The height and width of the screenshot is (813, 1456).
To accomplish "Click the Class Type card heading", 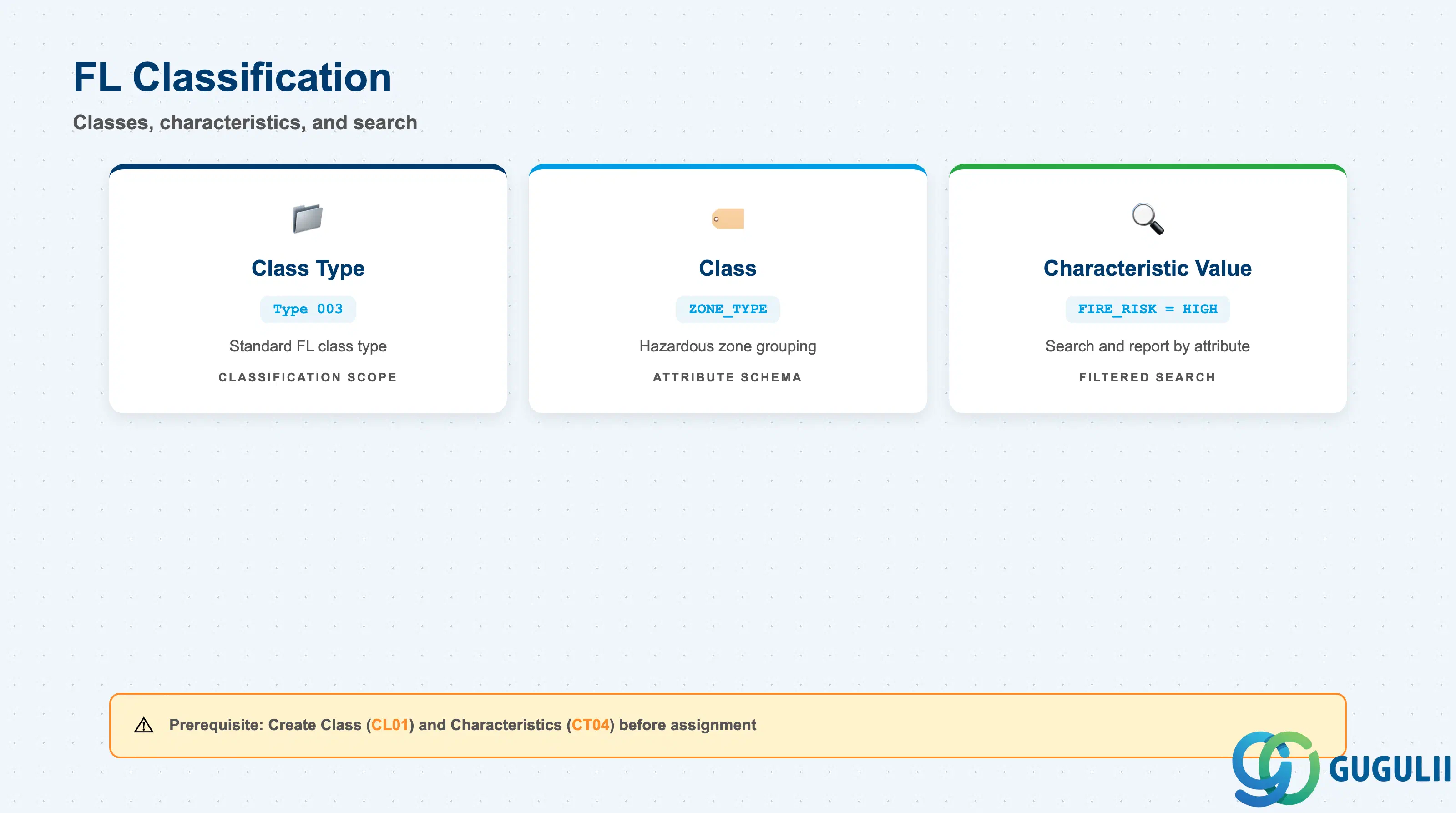I will [x=308, y=268].
